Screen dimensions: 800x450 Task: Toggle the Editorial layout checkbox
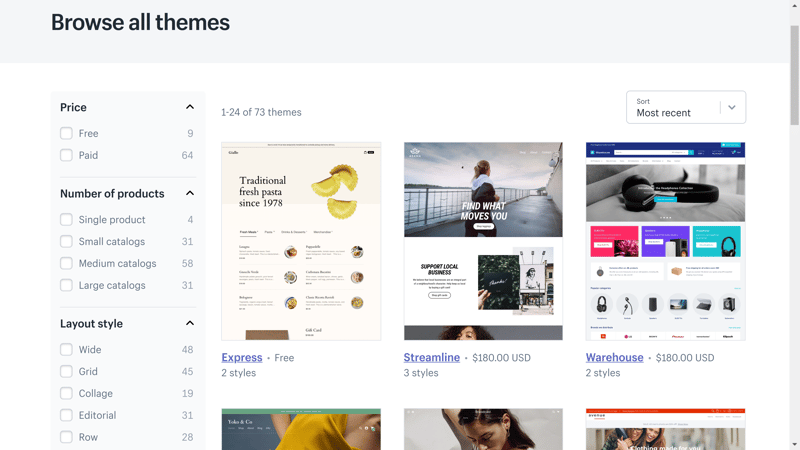(x=66, y=415)
